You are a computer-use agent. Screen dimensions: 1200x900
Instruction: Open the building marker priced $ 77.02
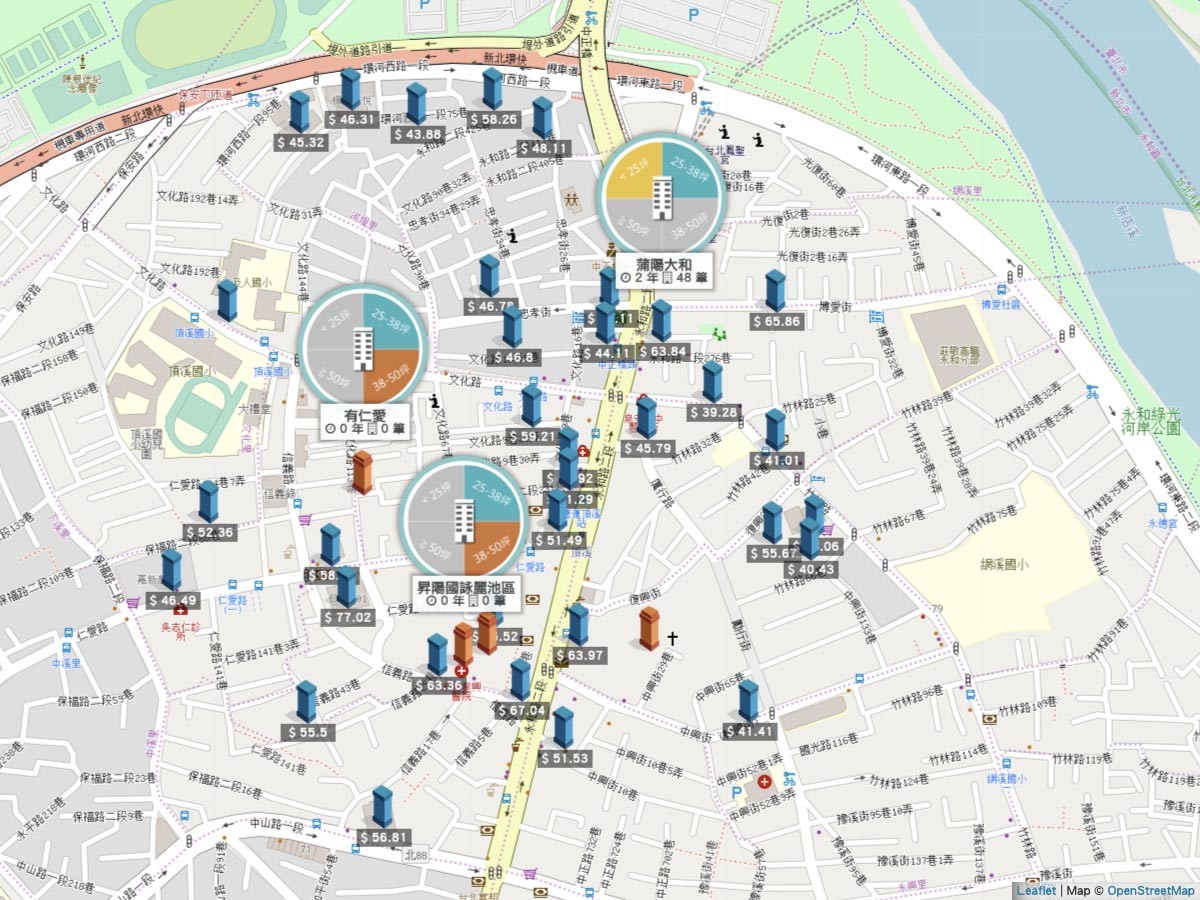(346, 587)
